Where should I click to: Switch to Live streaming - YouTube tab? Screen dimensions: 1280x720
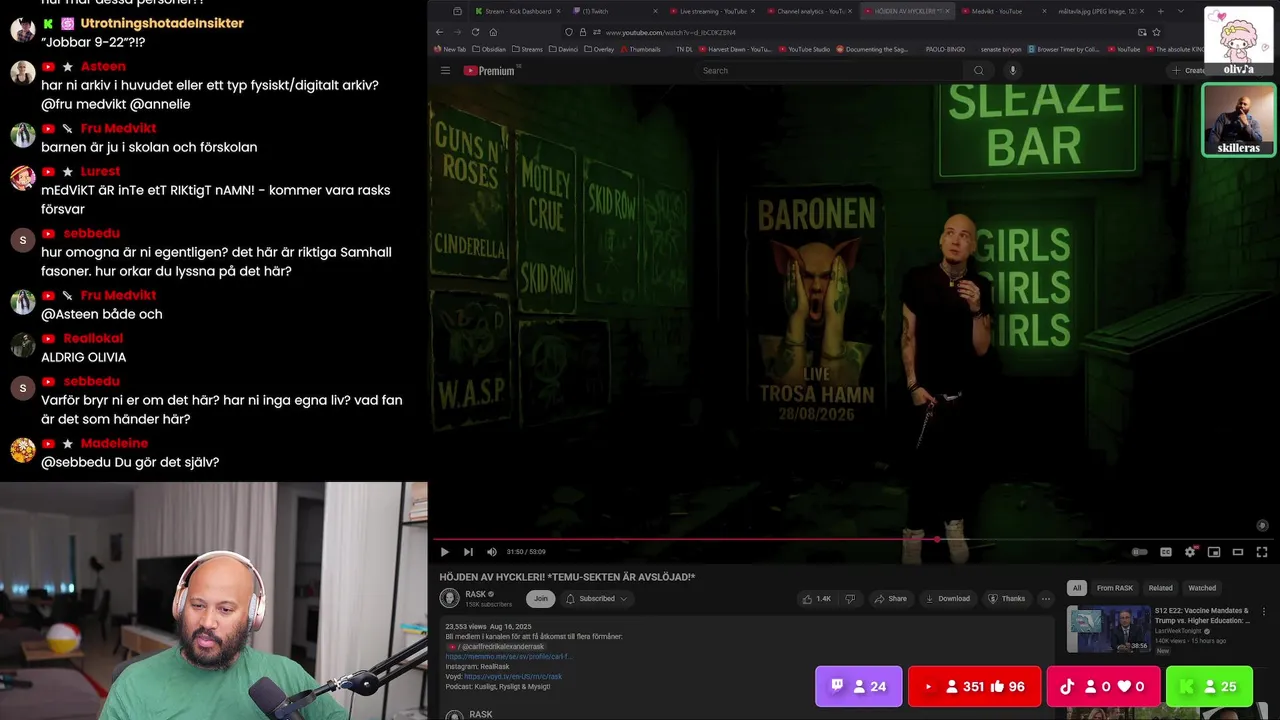pyautogui.click(x=712, y=11)
